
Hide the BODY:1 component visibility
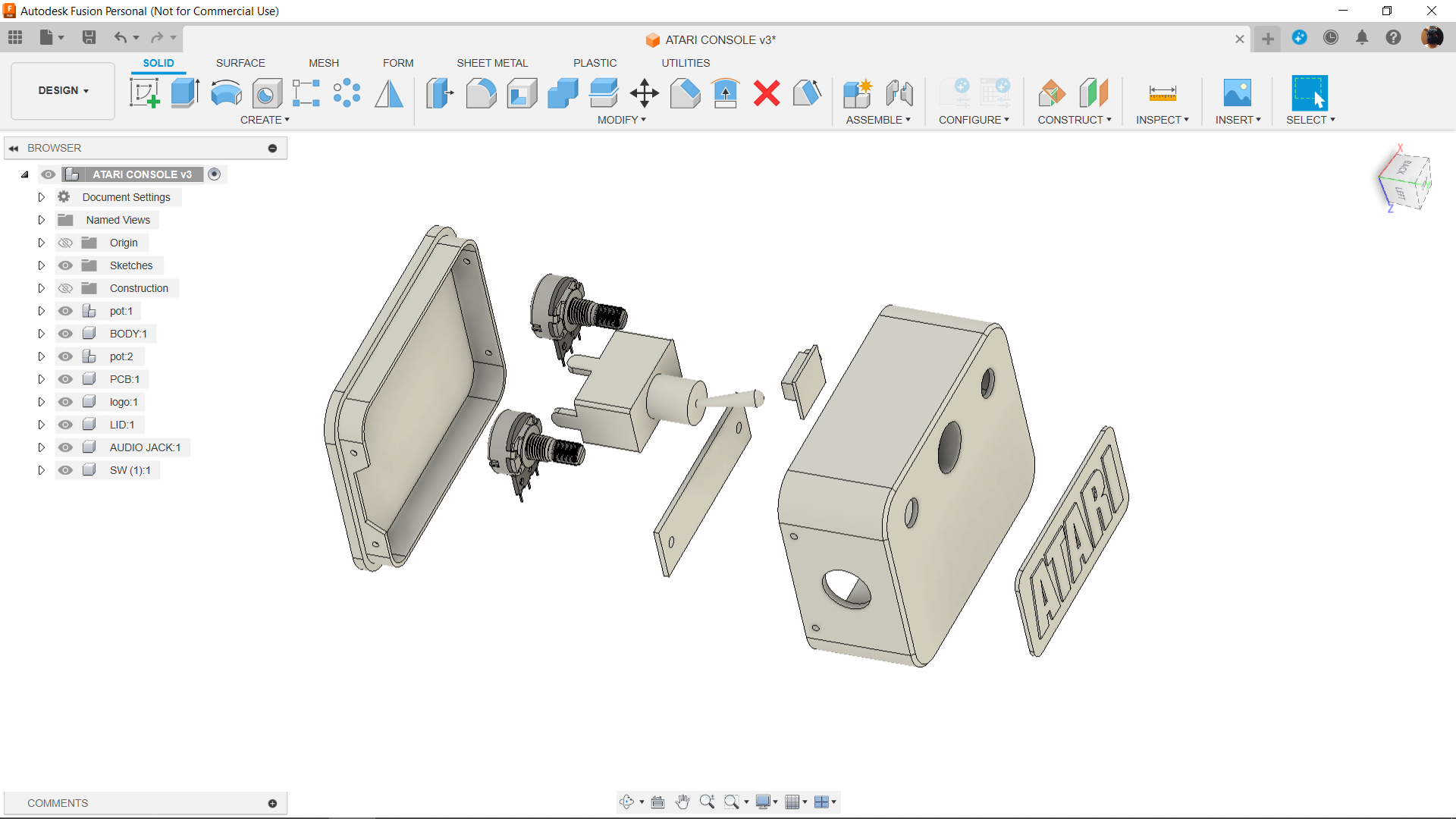[66, 334]
